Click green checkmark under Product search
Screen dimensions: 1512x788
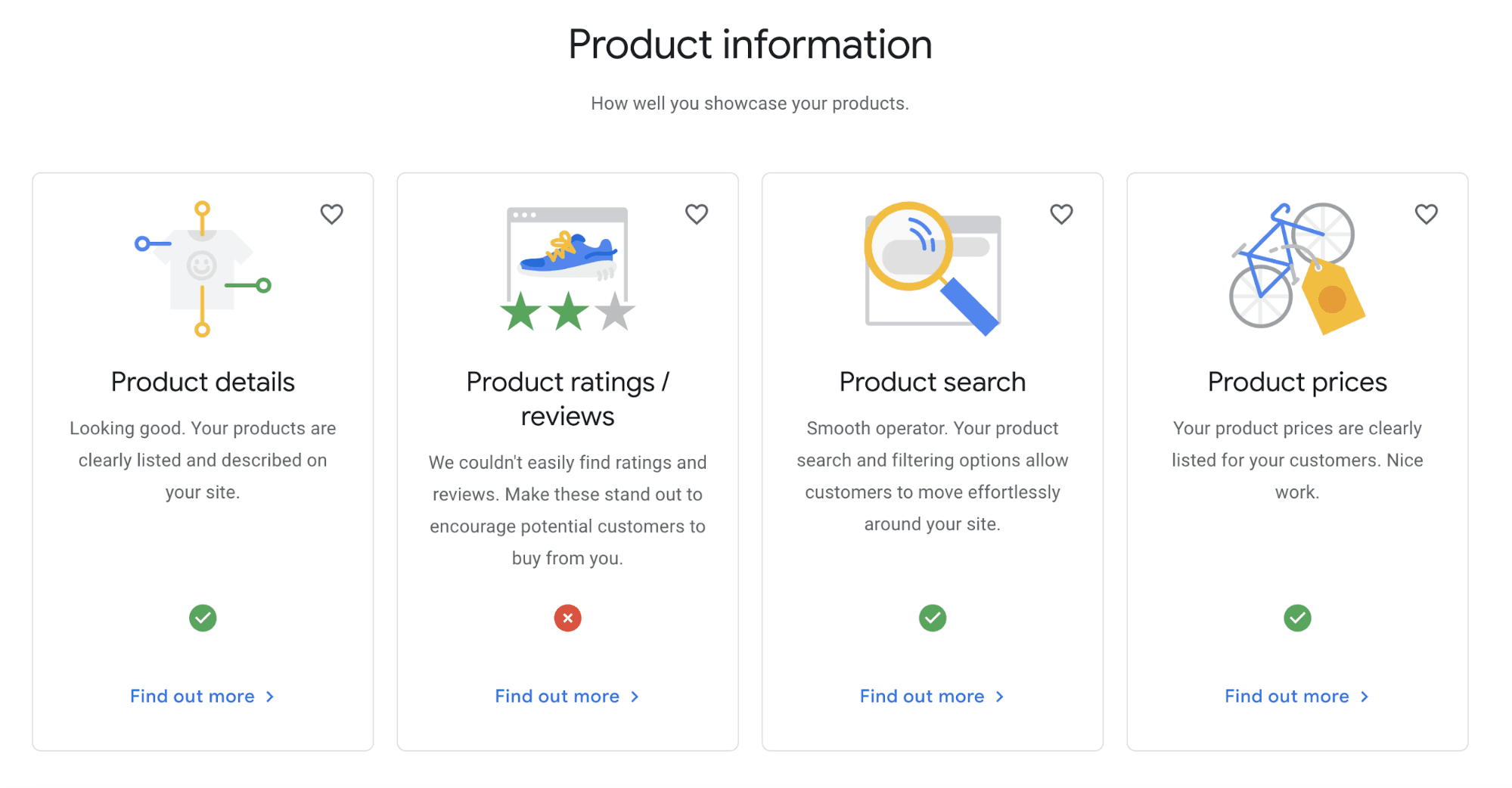click(933, 618)
